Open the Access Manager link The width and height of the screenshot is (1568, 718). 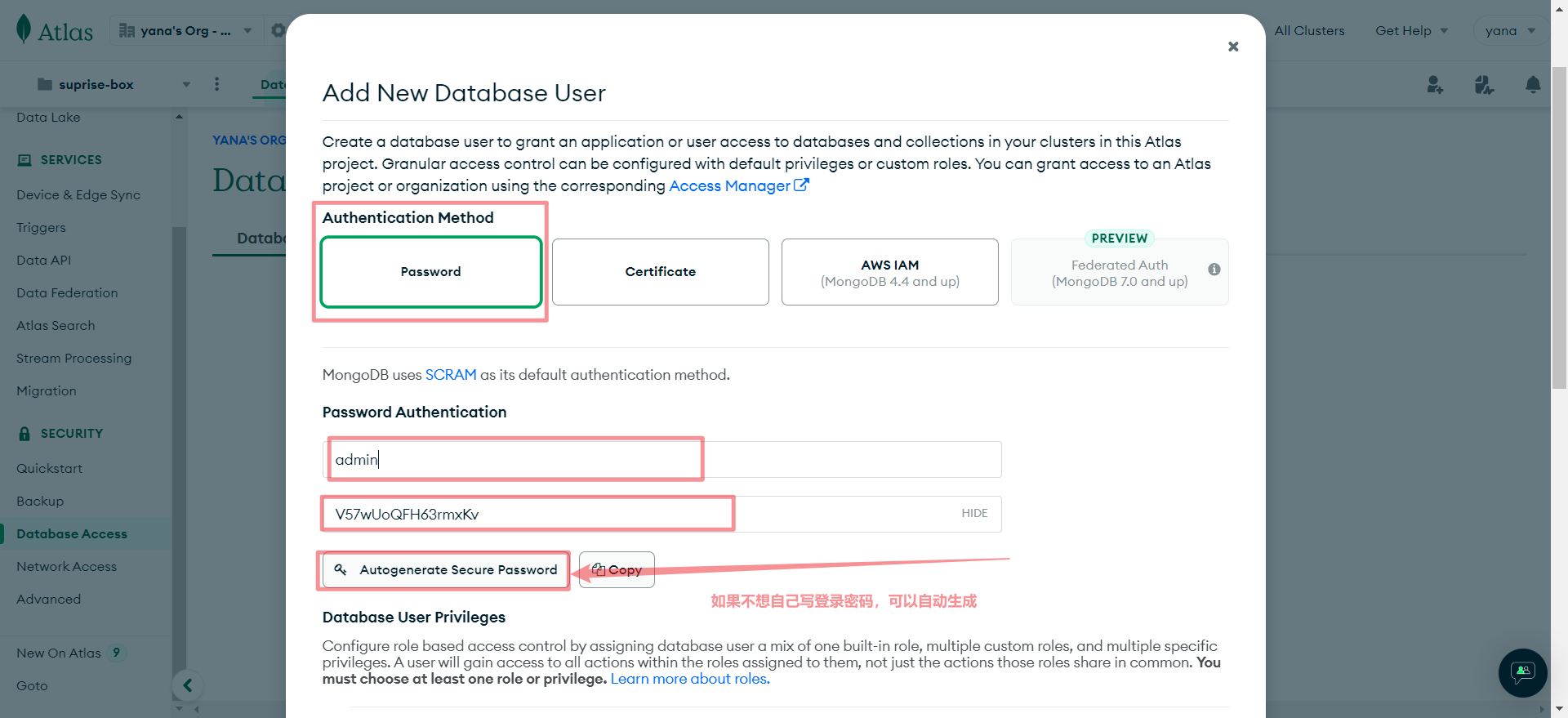click(738, 186)
